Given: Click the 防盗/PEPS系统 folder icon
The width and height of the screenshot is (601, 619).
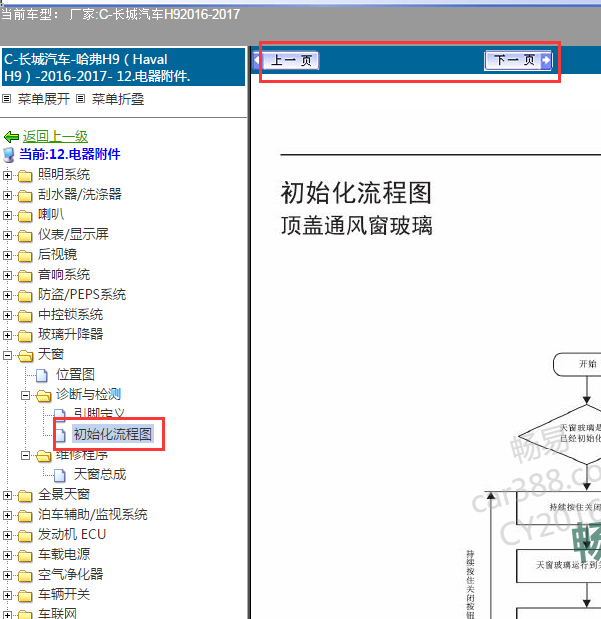Looking at the screenshot, I should [x=25, y=296].
